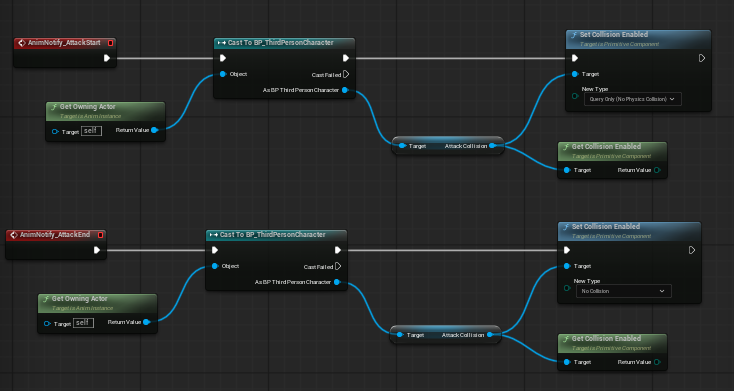
Task: Click the lower Get Owning Actor Target pin
Action: 47,324
